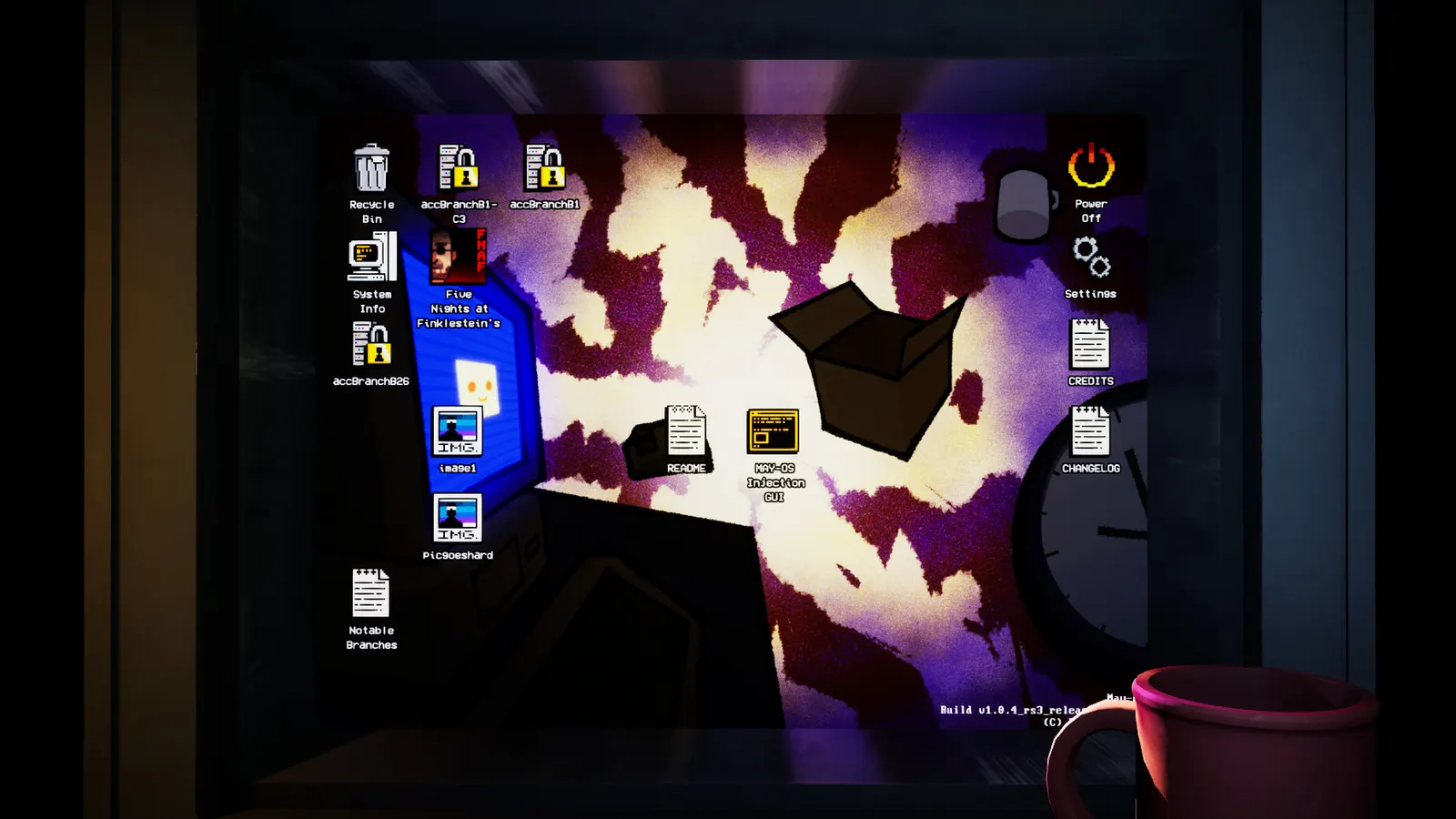This screenshot has height=819, width=1456.
Task: Launch Five Nights at Finklestein's
Action: coord(458,257)
